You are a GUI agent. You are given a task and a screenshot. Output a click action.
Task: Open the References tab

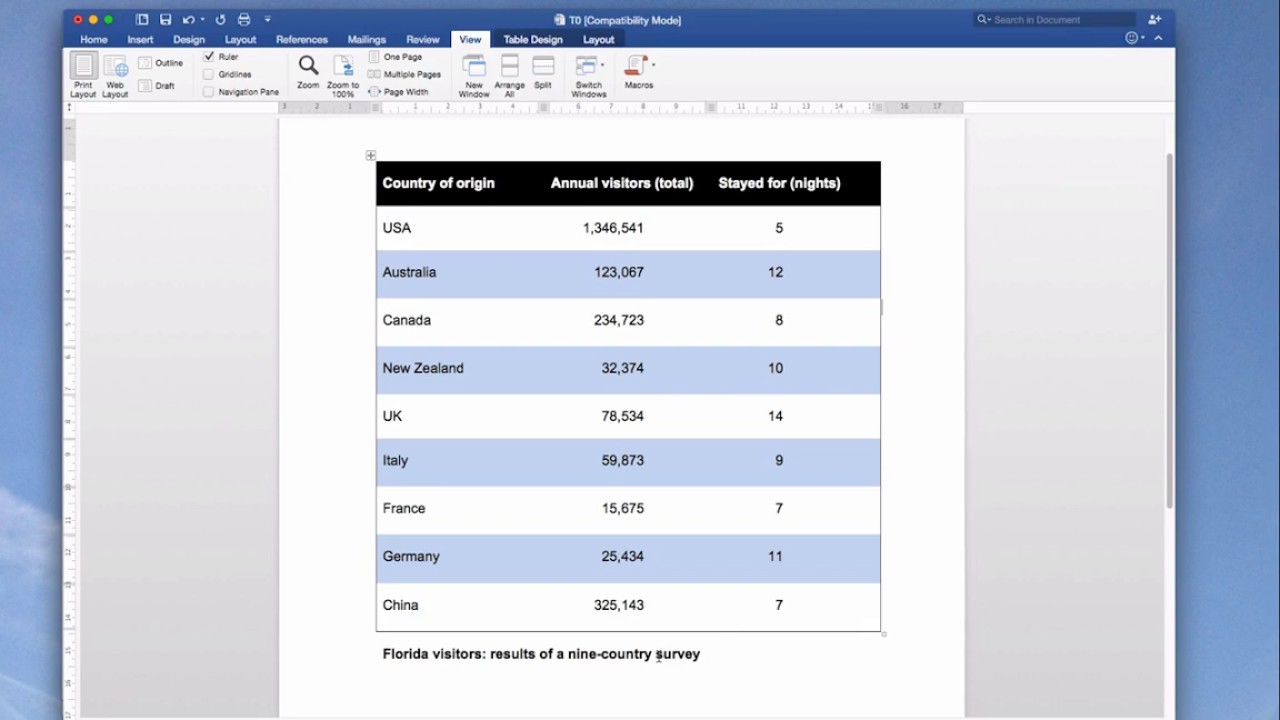click(302, 39)
